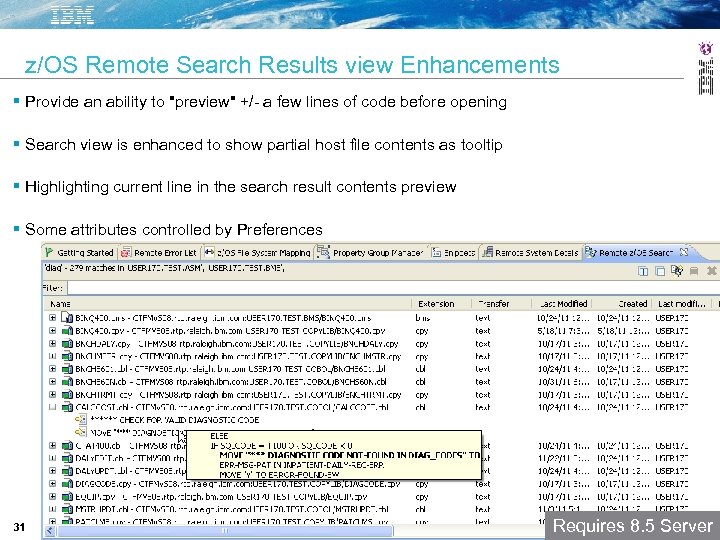Click the search-again icon in search view toolbar
The image size is (720, 540).
677,271
